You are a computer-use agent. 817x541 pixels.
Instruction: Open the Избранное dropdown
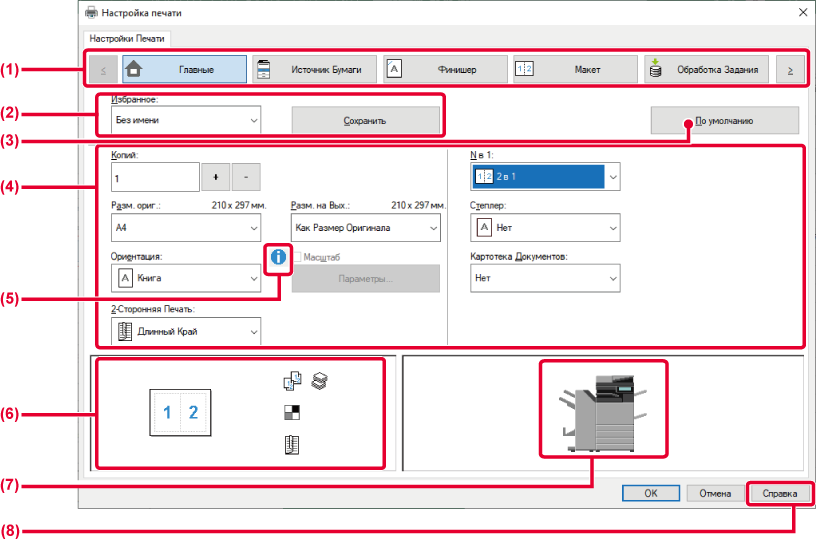186,120
